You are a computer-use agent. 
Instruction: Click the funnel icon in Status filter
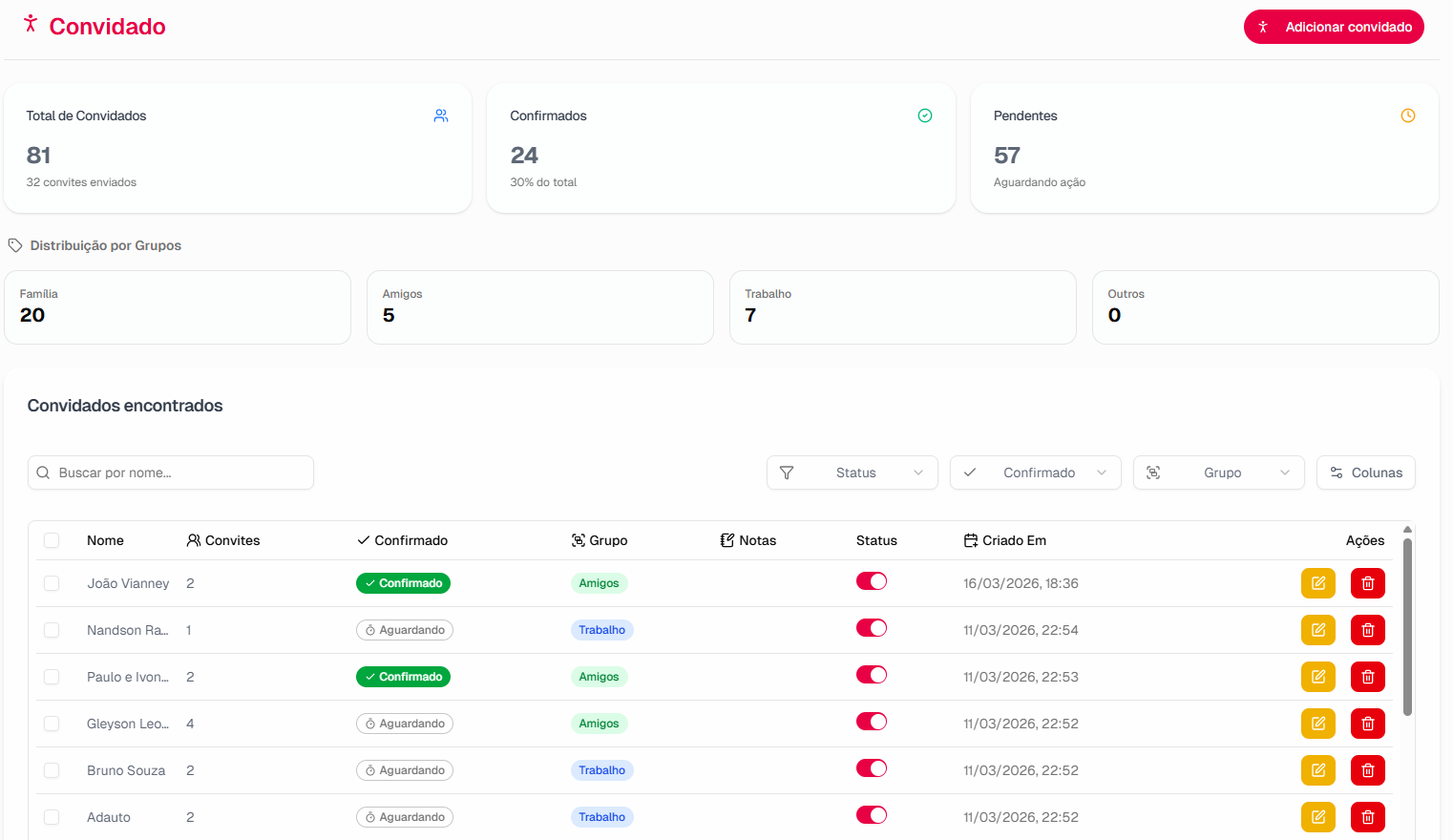point(787,472)
